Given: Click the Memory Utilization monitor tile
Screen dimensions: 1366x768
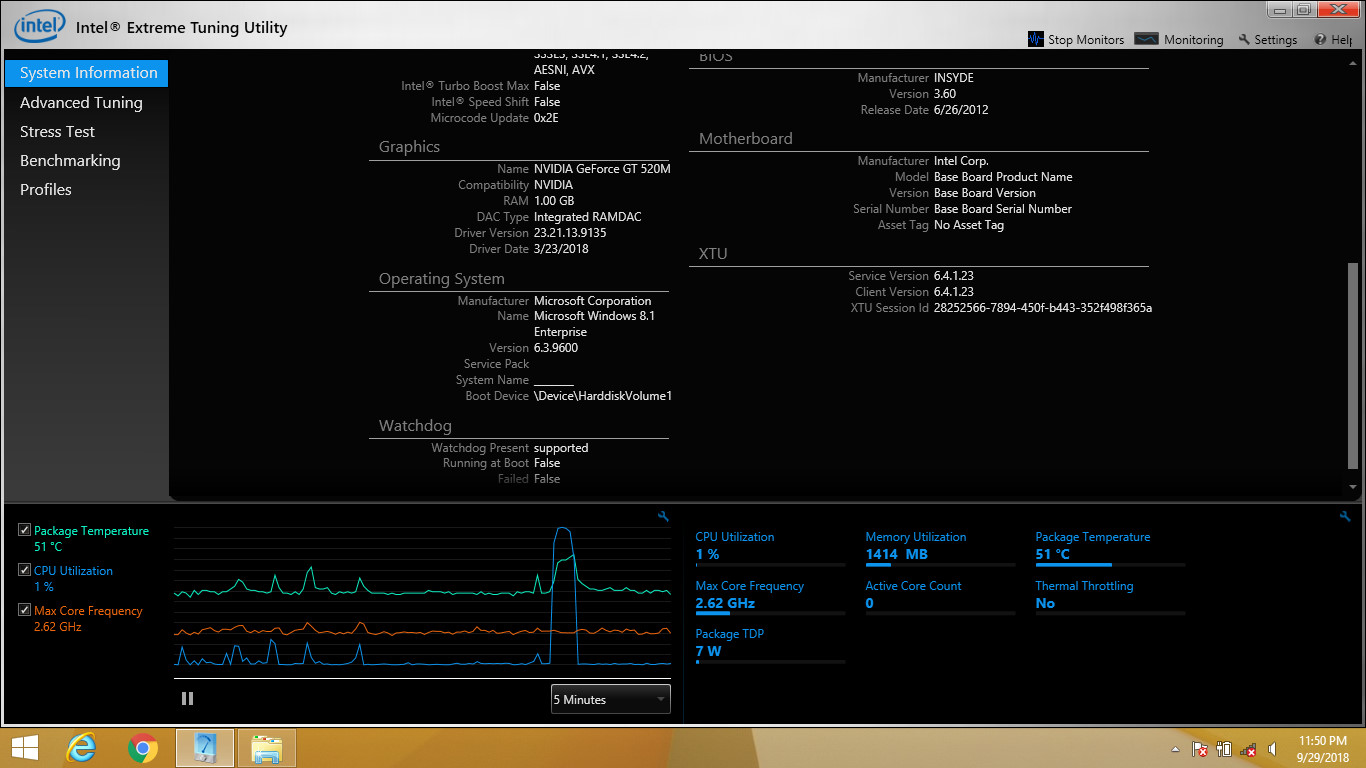Looking at the screenshot, I should tap(940, 548).
